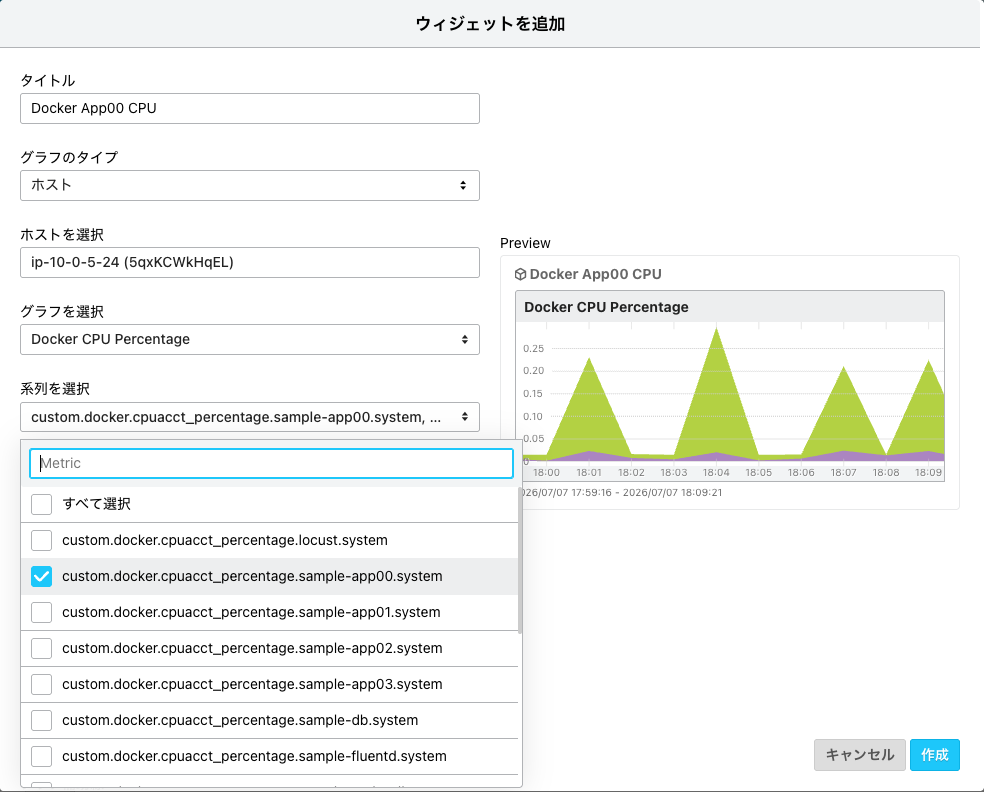Image resolution: width=984 pixels, height=792 pixels.
Task: Collapse the series selection dropdown
Action: (x=250, y=417)
